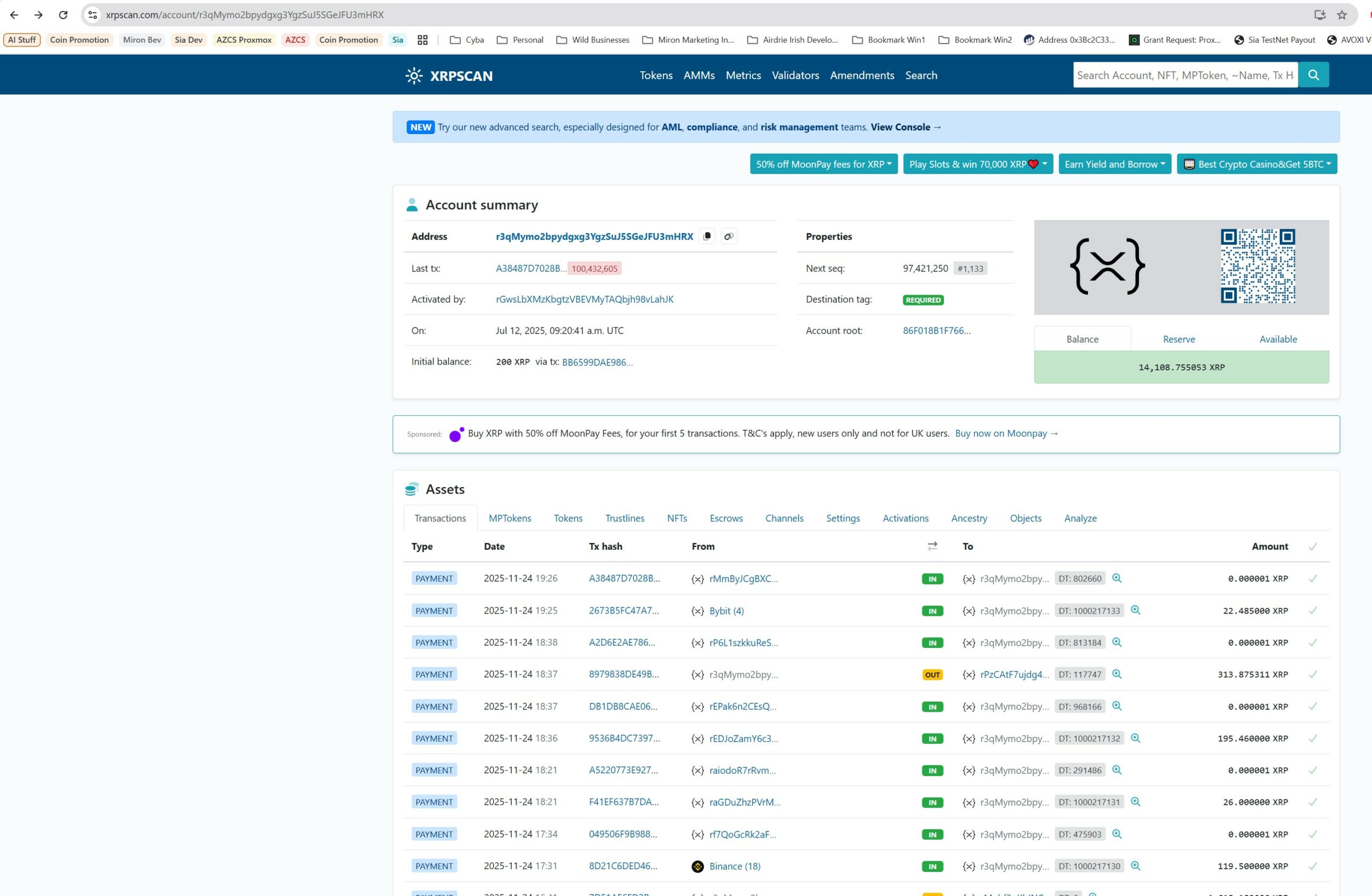Expand the Earn Yield and Borrow dropdown
This screenshot has height=896, width=1372.
tap(1114, 165)
